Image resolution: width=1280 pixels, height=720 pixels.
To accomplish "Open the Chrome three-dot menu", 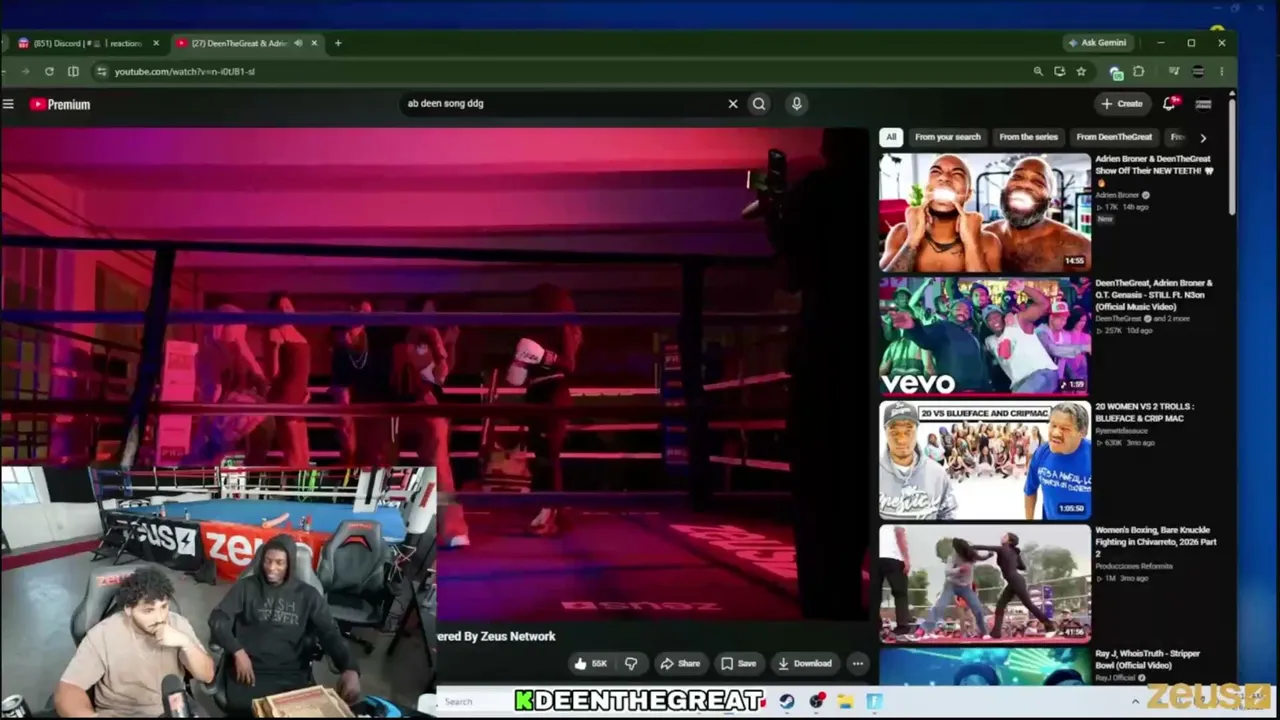I will (x=1221, y=71).
